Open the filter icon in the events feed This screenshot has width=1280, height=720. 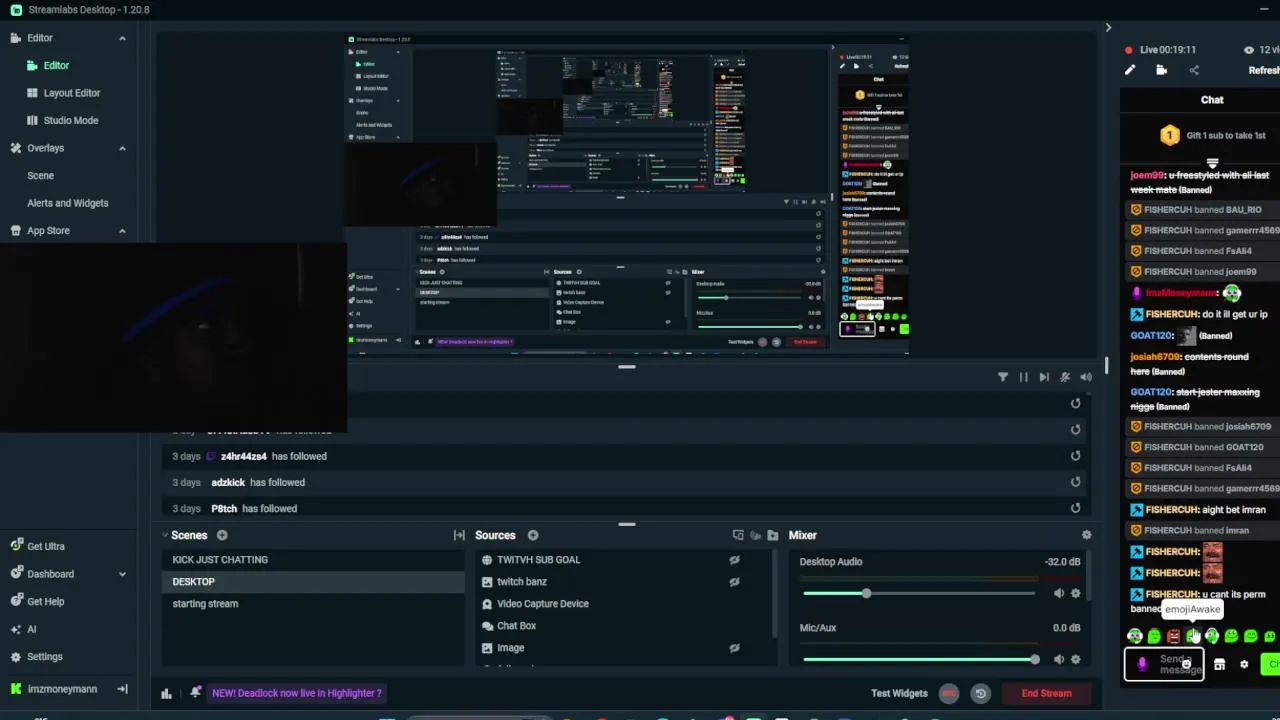pos(1003,377)
